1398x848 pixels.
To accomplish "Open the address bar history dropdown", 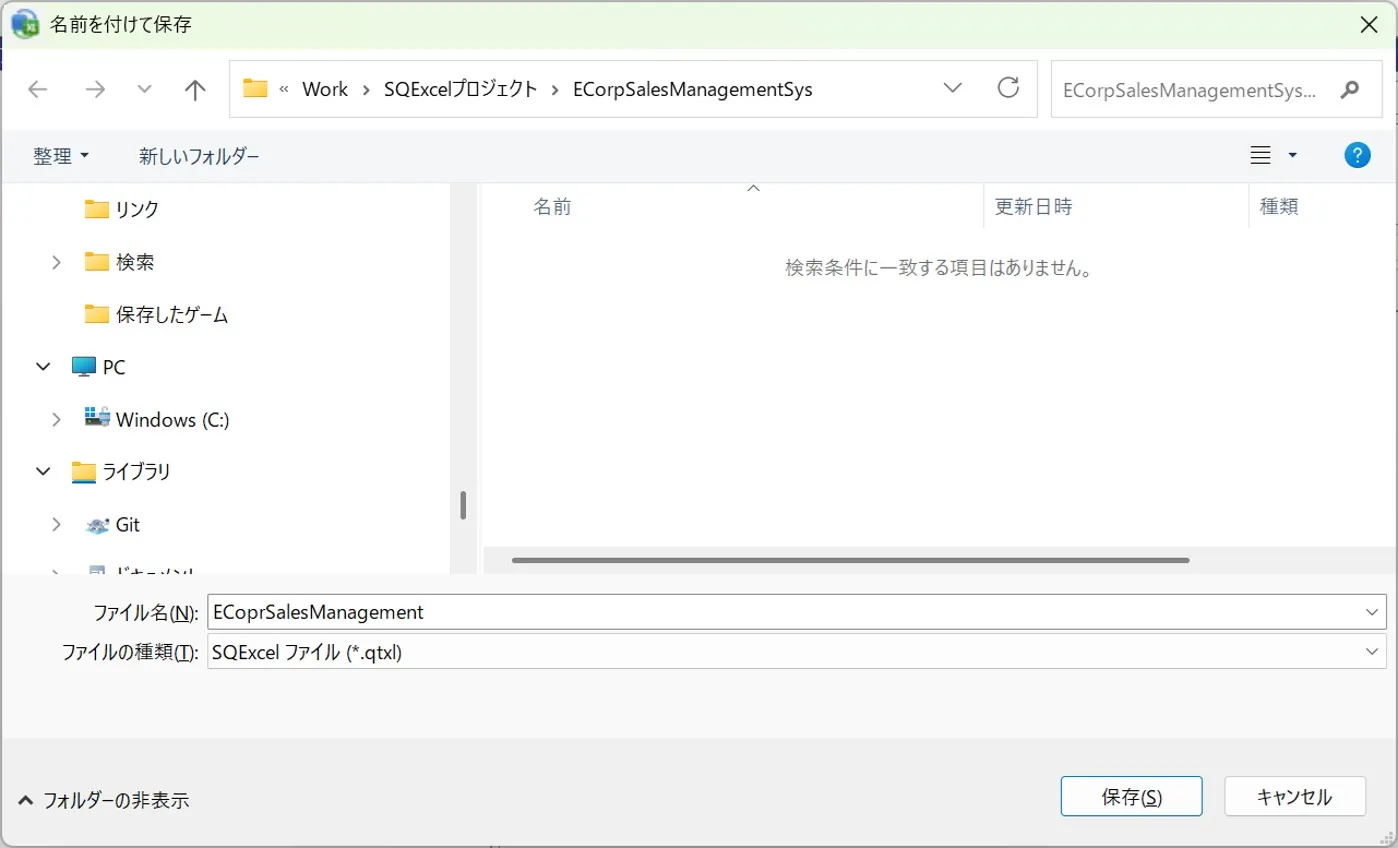I will click(953, 89).
